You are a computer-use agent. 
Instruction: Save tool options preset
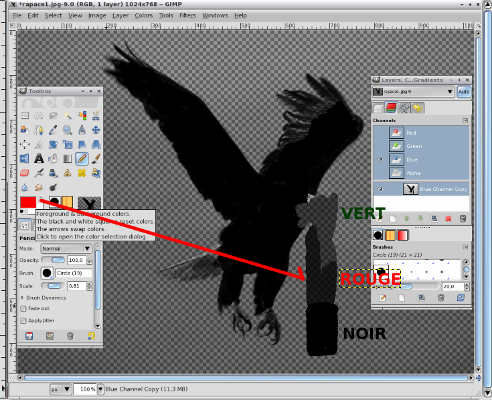point(29,336)
